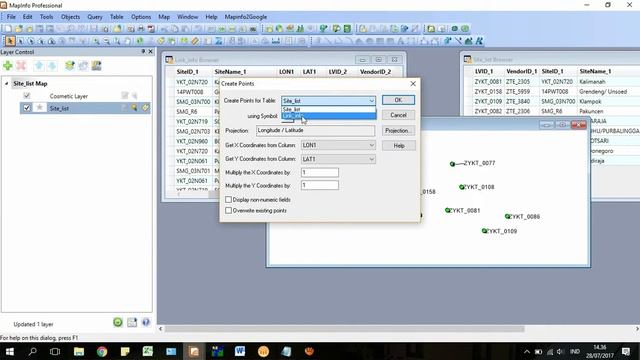Screen dimensions: 640x360
Task: Open the Map menu
Action: (x=164, y=17)
